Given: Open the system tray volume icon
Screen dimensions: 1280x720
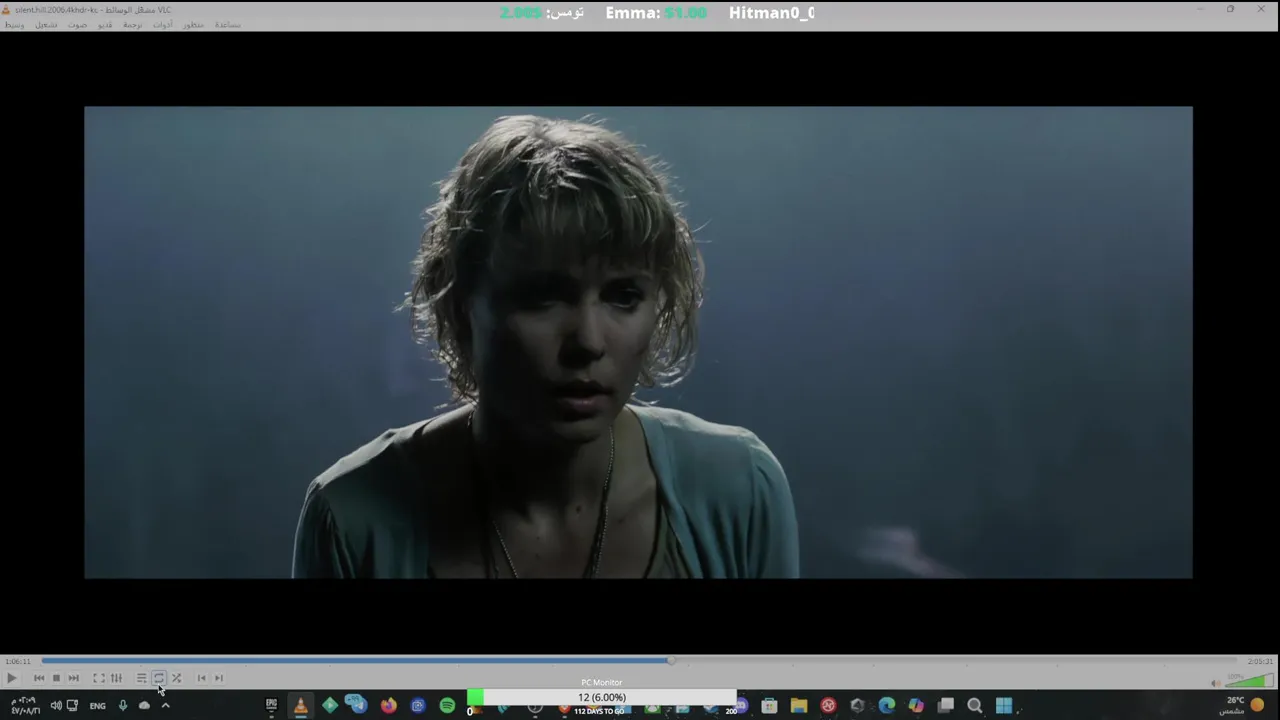Looking at the screenshot, I should tap(56, 705).
